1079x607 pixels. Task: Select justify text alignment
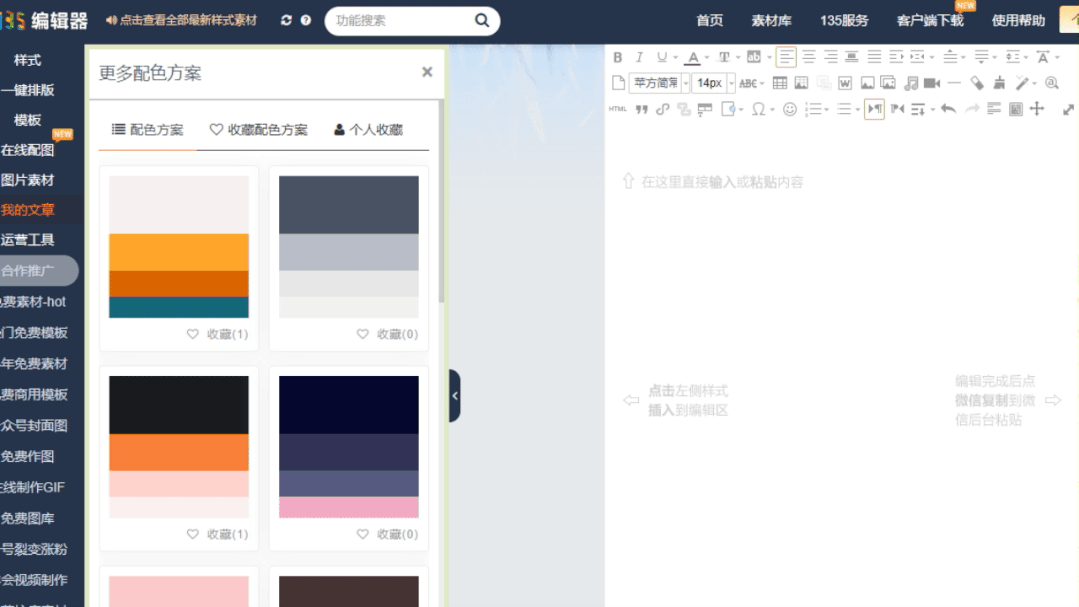874,57
